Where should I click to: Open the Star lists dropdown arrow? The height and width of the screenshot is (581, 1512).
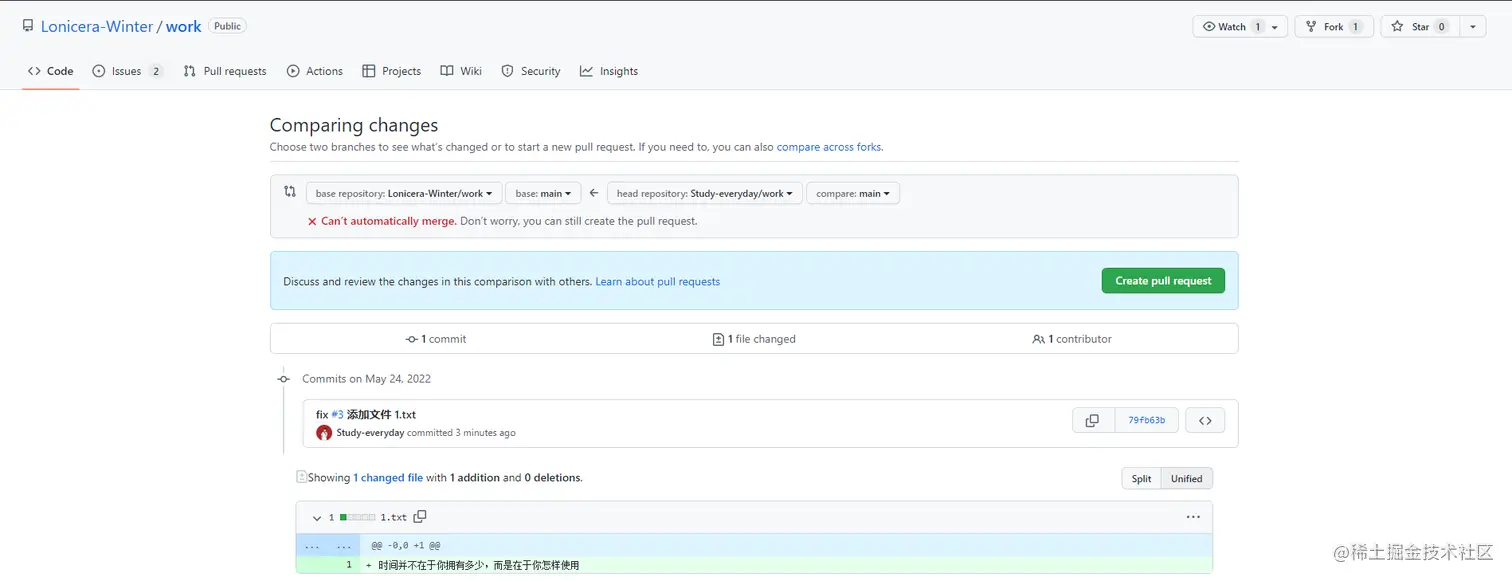pos(1473,27)
